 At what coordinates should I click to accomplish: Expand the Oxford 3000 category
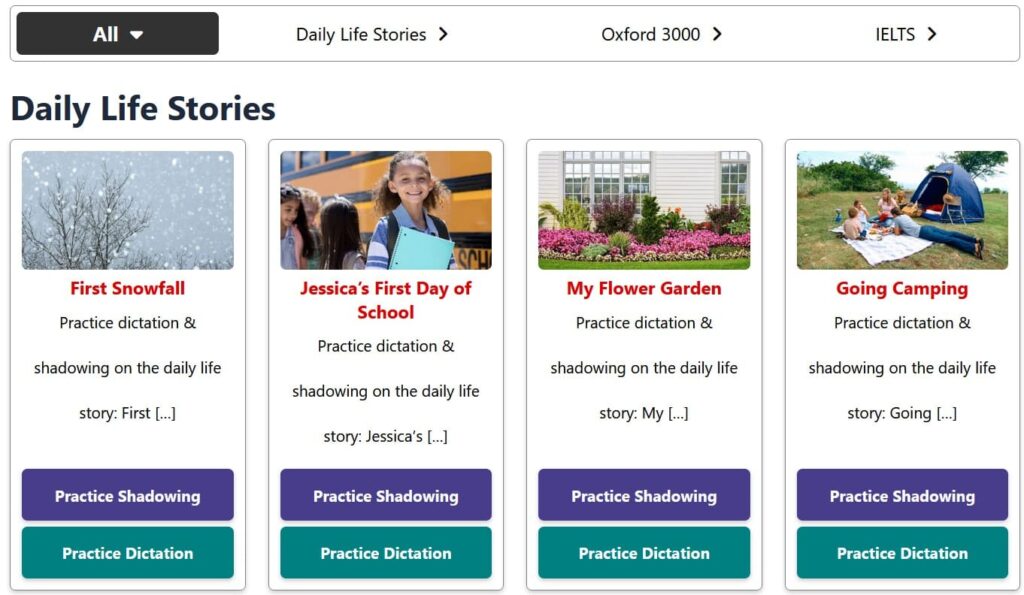pos(661,34)
